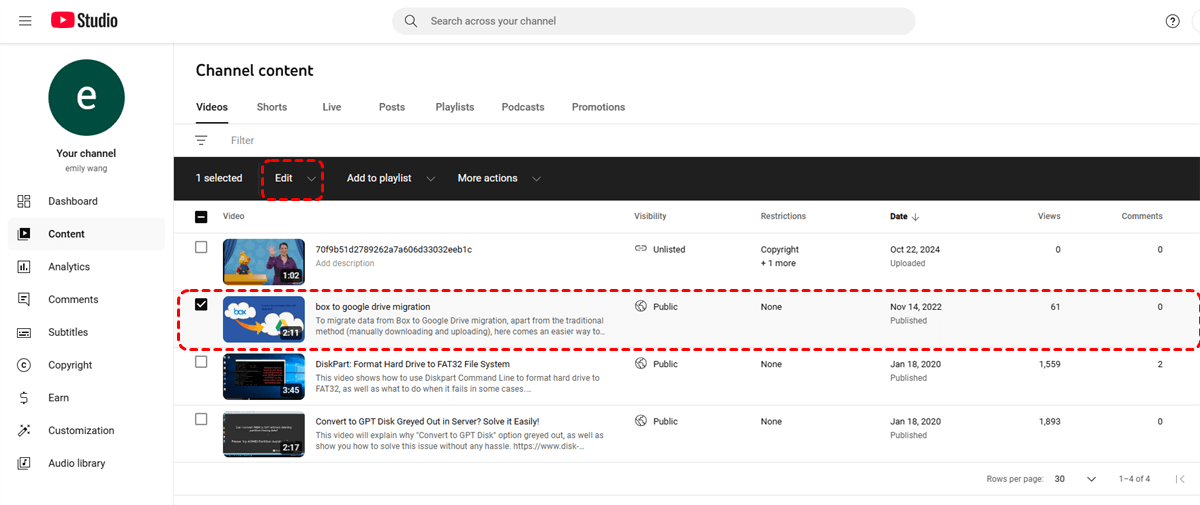The image size is (1200, 505).
Task: Uncheck the box to google drive migration video
Action: [x=201, y=304]
